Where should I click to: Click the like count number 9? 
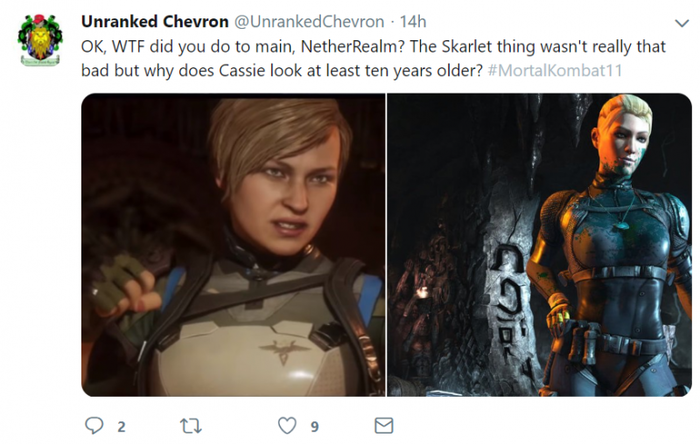click(314, 426)
